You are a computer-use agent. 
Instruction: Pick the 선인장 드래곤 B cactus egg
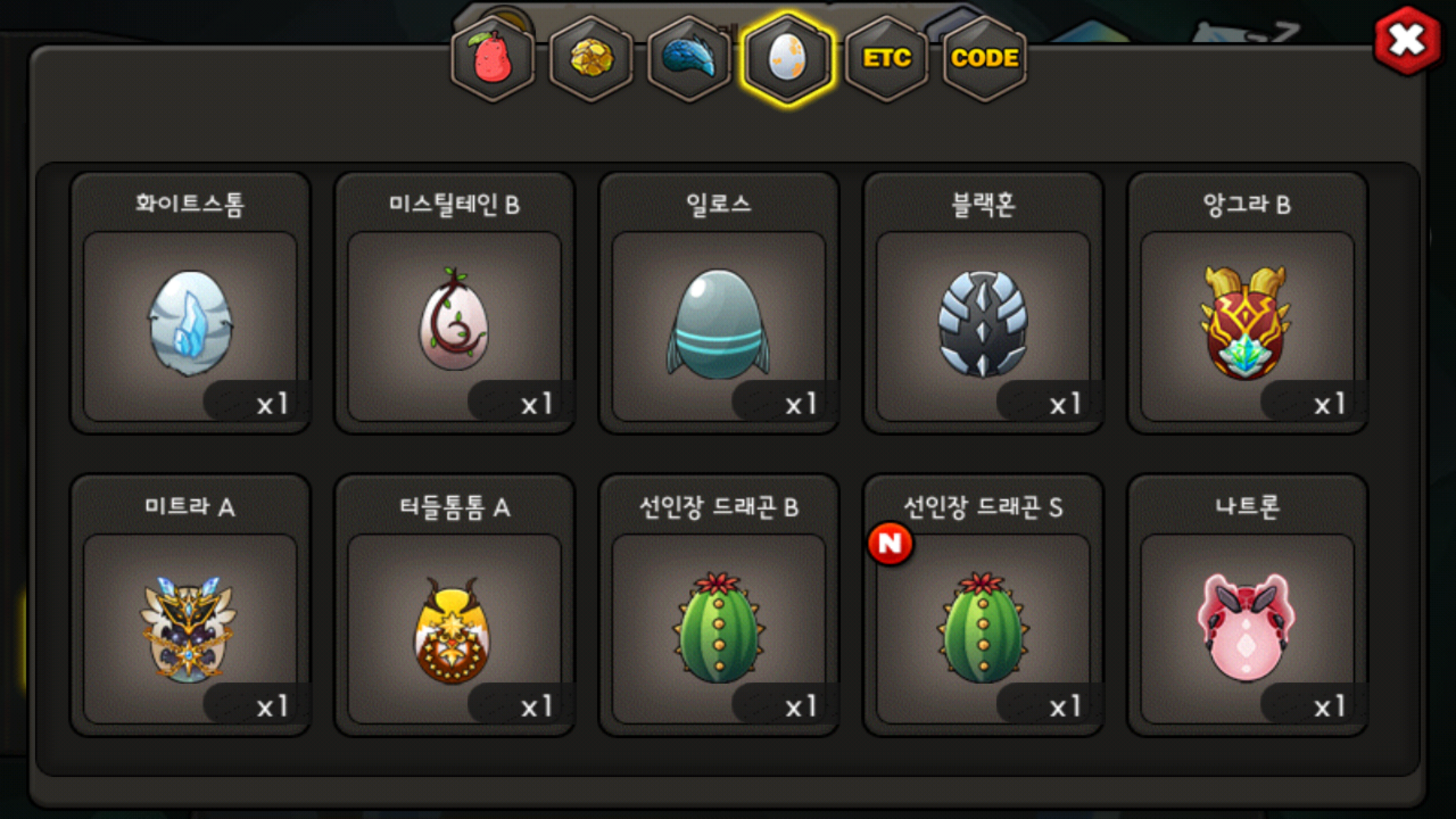[718, 628]
